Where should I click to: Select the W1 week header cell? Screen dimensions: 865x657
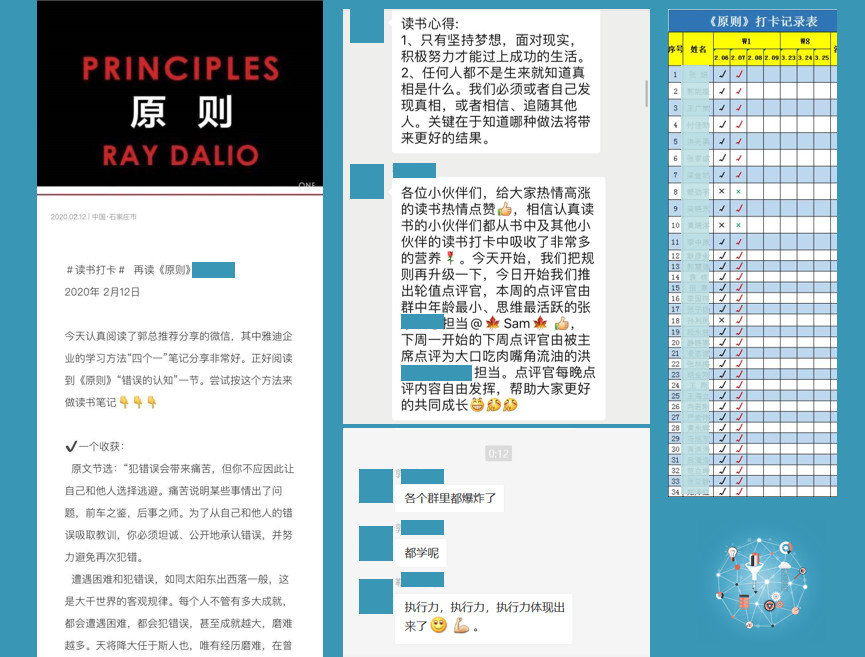point(746,41)
